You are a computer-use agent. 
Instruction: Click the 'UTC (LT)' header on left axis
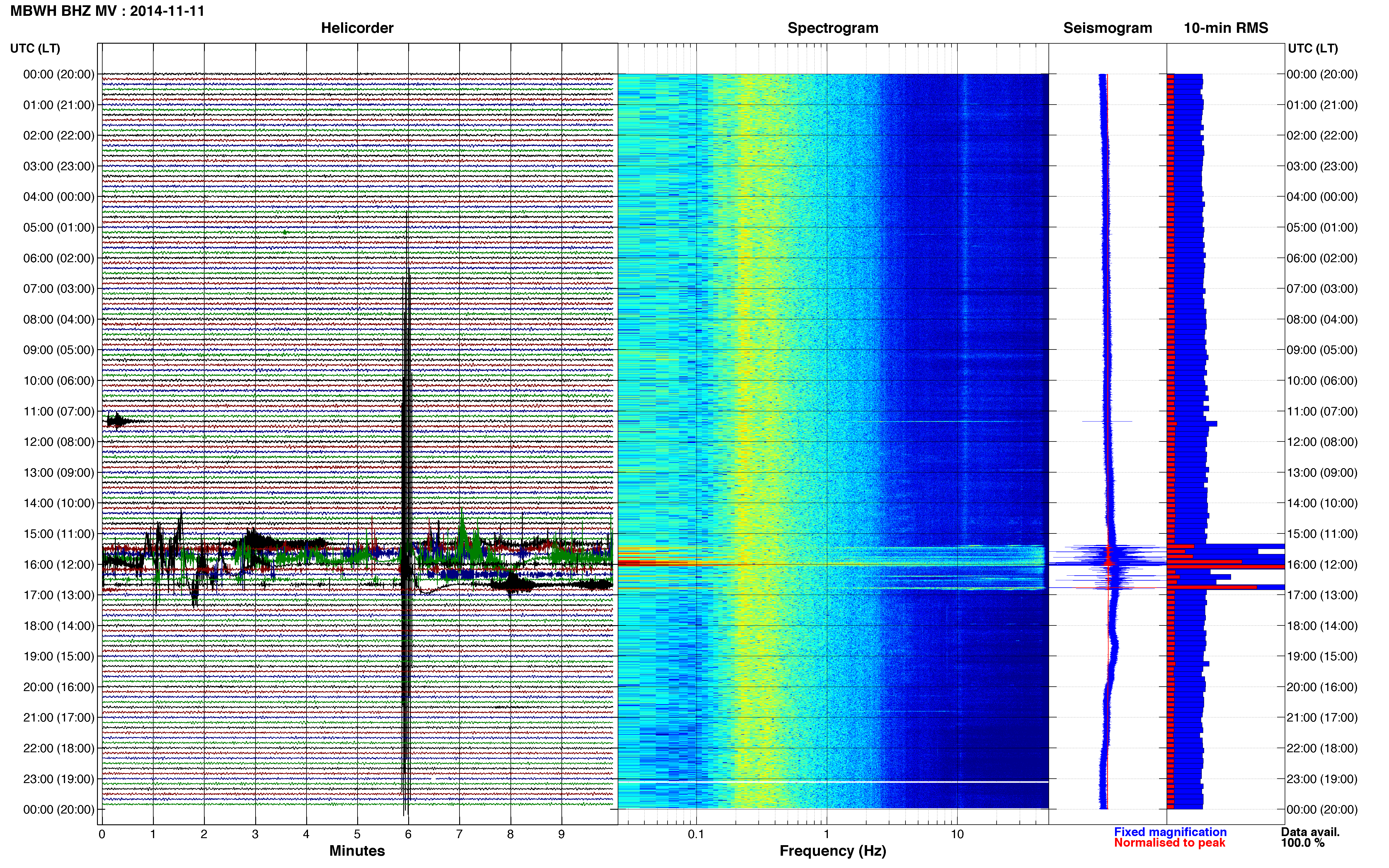pyautogui.click(x=35, y=48)
